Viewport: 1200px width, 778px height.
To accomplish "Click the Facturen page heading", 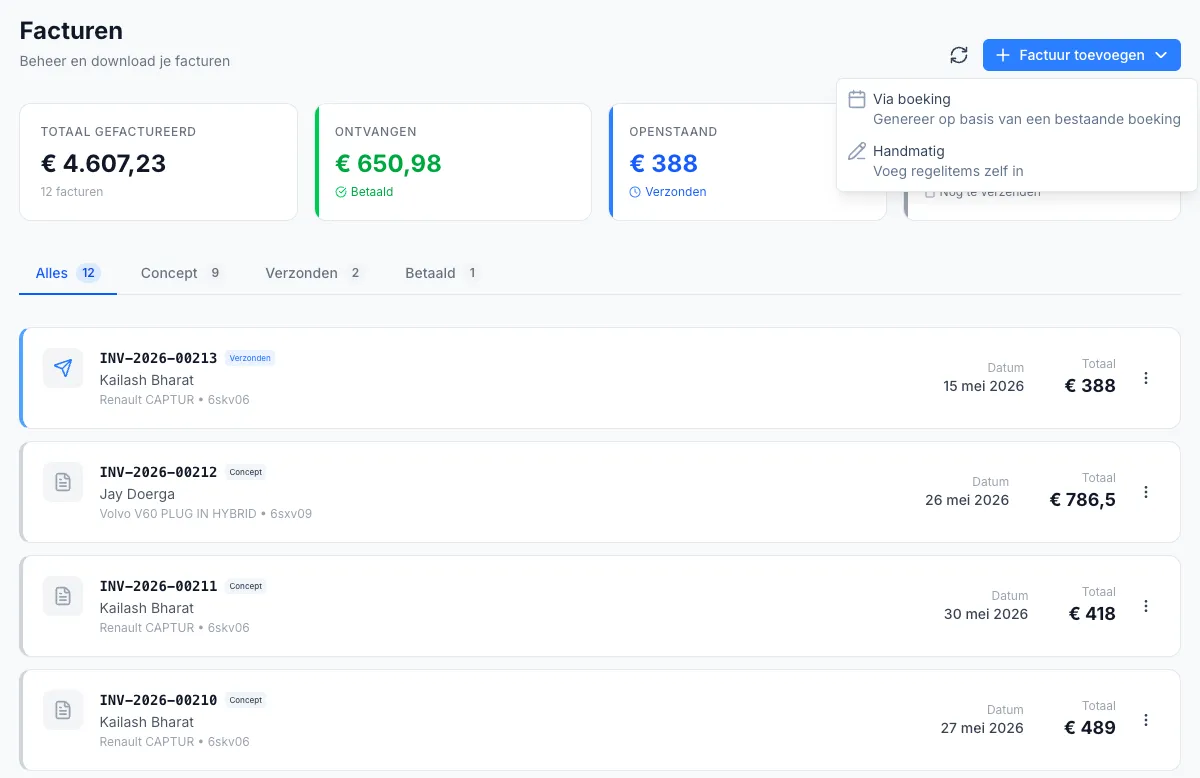I will [71, 31].
